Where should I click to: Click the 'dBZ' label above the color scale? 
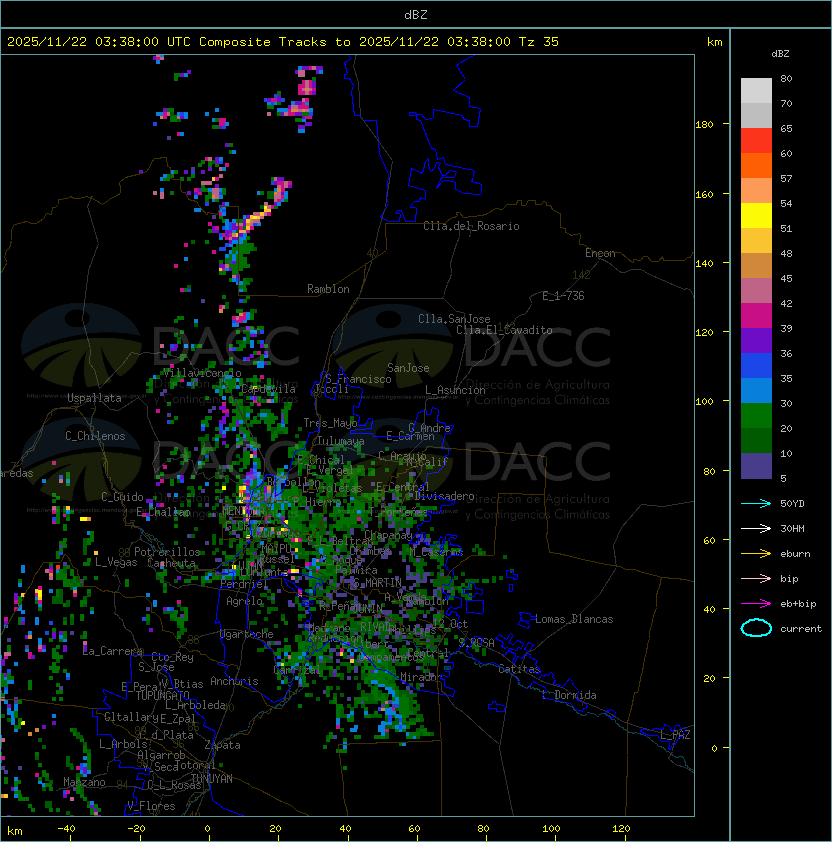[780, 54]
